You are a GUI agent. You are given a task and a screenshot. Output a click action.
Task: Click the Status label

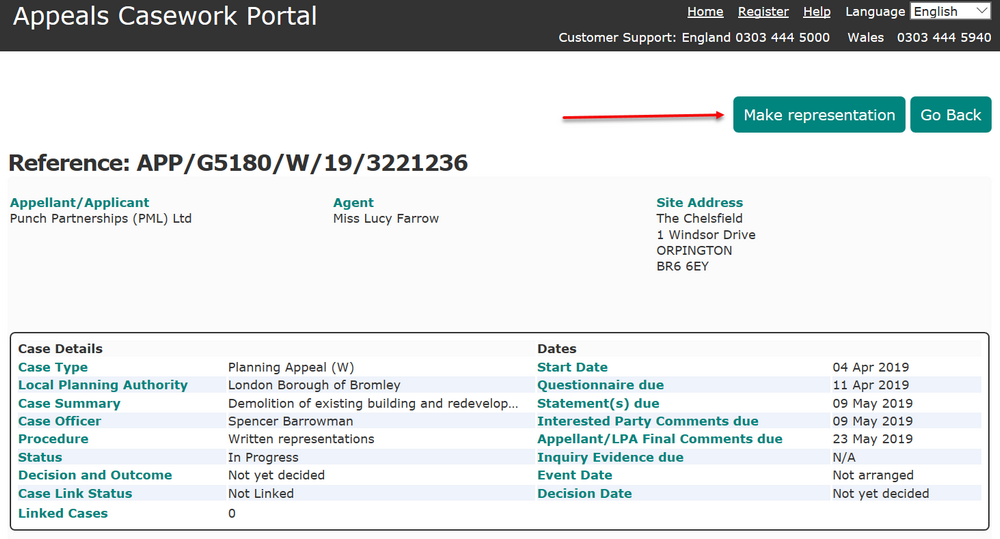click(x=40, y=457)
